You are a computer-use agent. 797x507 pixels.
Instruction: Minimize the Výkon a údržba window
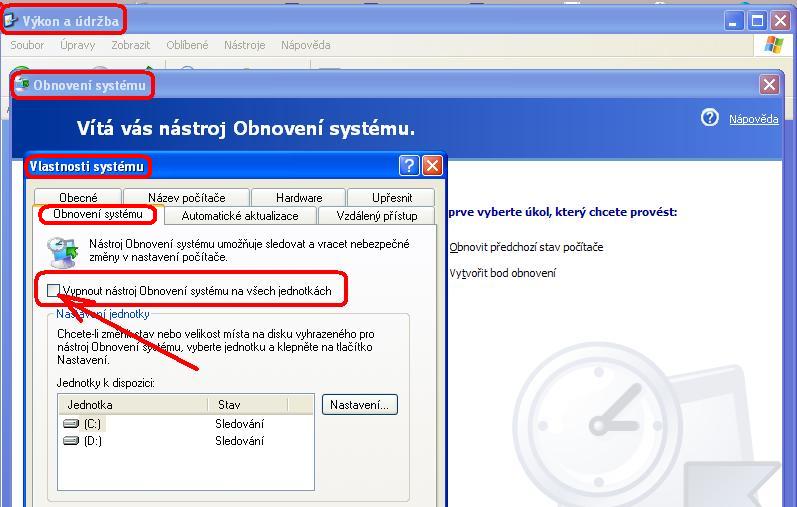click(733, 21)
